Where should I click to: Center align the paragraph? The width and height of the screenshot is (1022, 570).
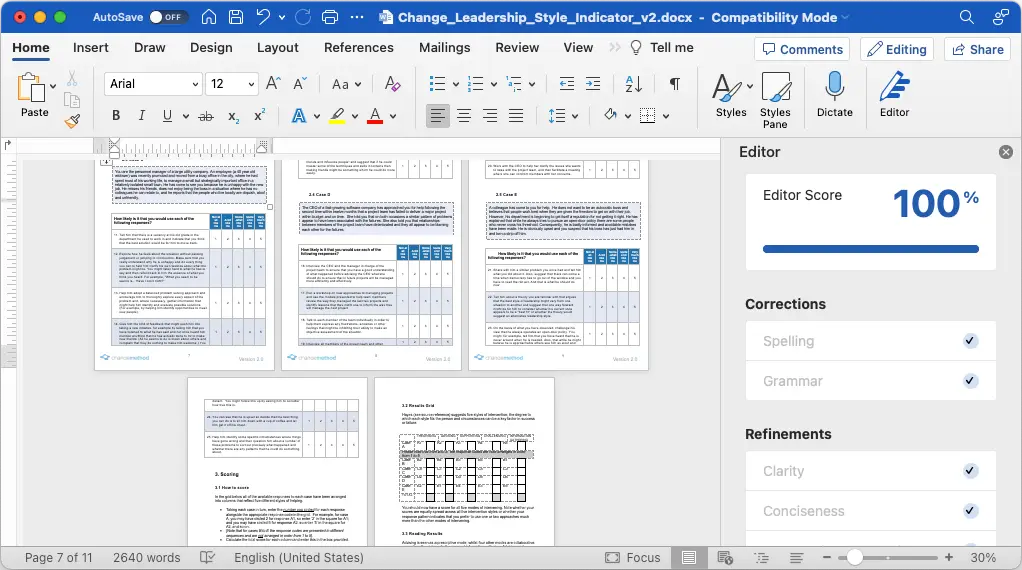[x=464, y=116]
